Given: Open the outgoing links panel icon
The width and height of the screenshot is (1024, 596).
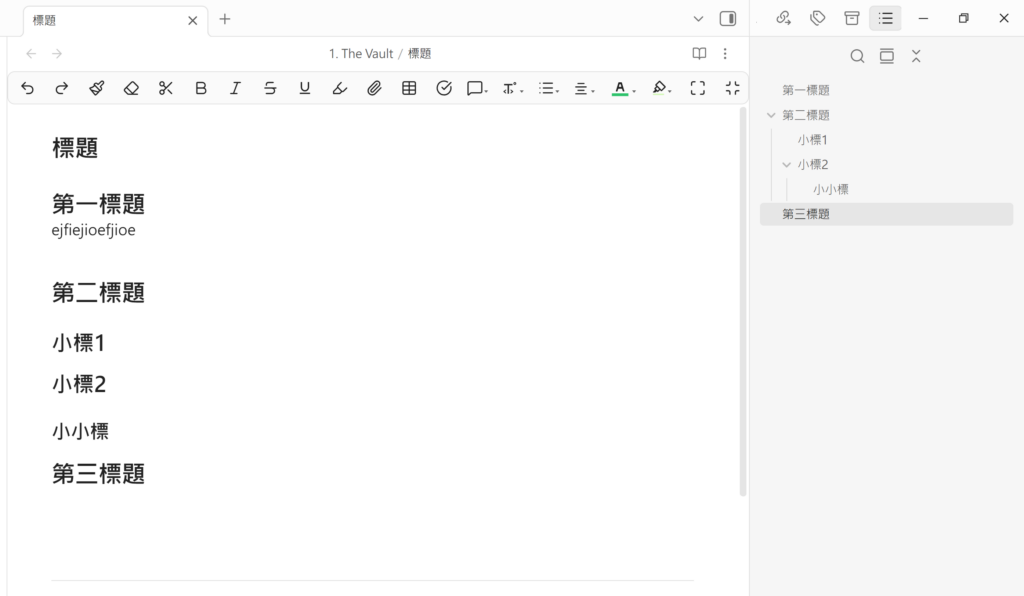Looking at the screenshot, I should click(784, 18).
